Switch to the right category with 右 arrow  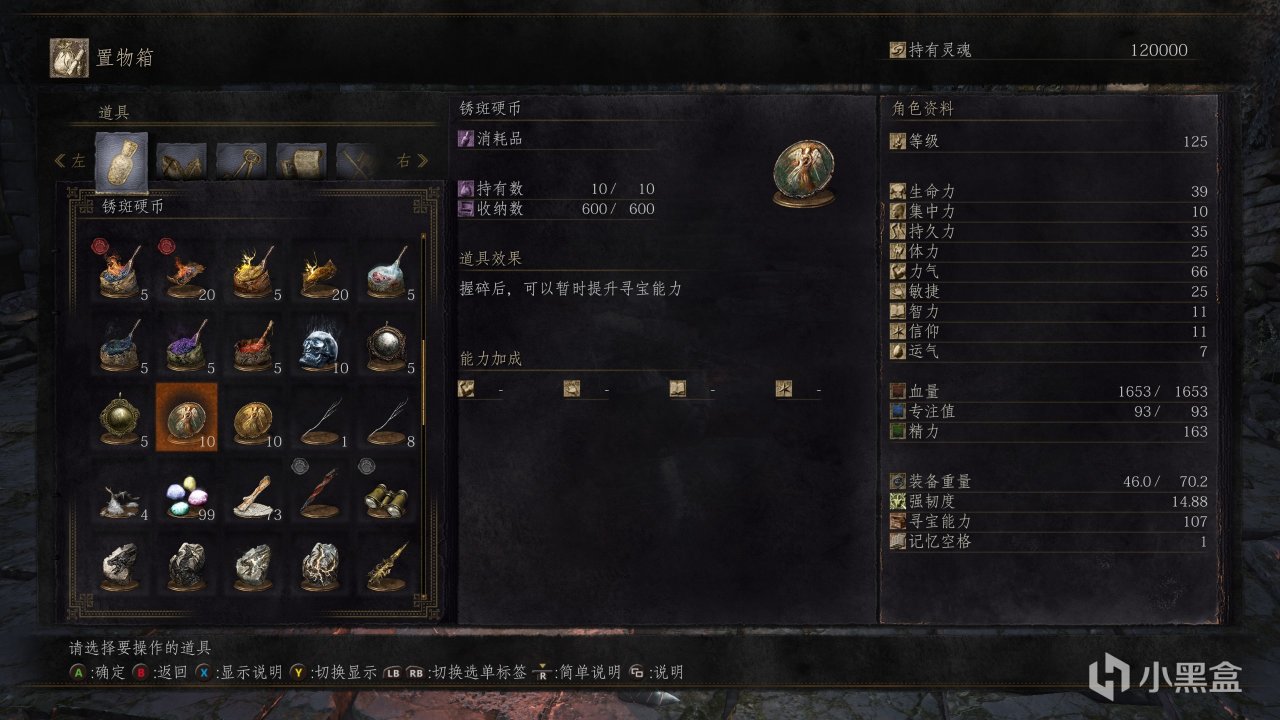click(x=413, y=161)
